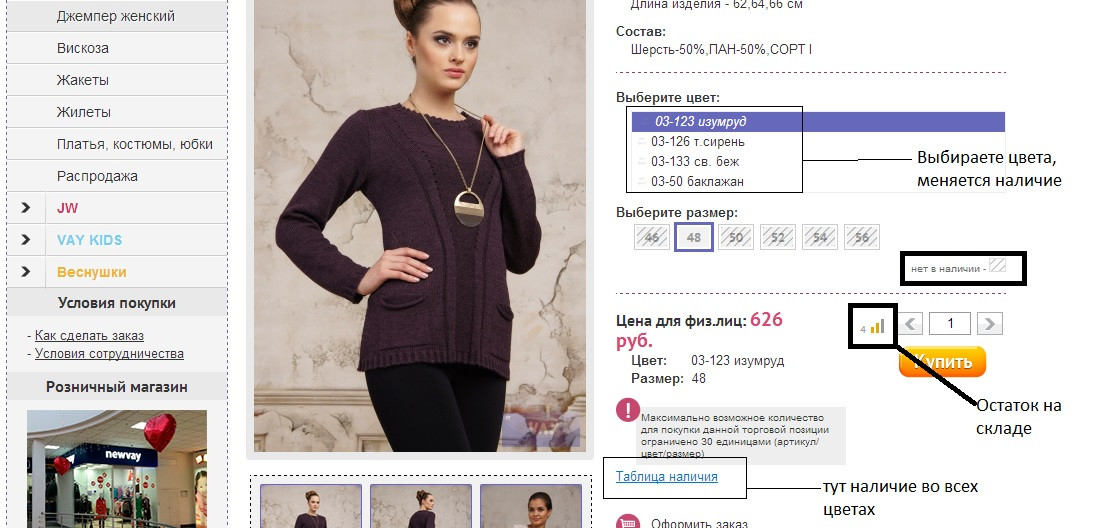Click the stock level bars icon
Viewport: 1094px width, 528px height.
pos(878,326)
